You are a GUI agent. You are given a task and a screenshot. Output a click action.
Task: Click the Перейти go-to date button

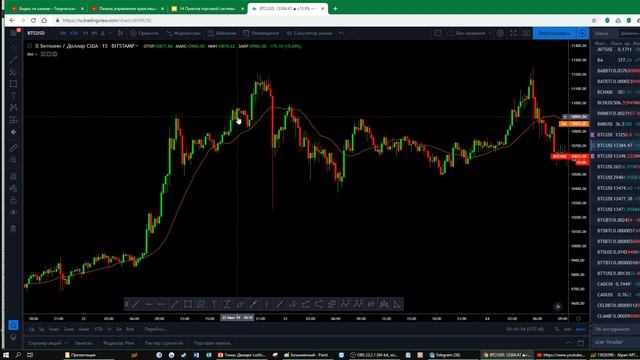coord(156,329)
